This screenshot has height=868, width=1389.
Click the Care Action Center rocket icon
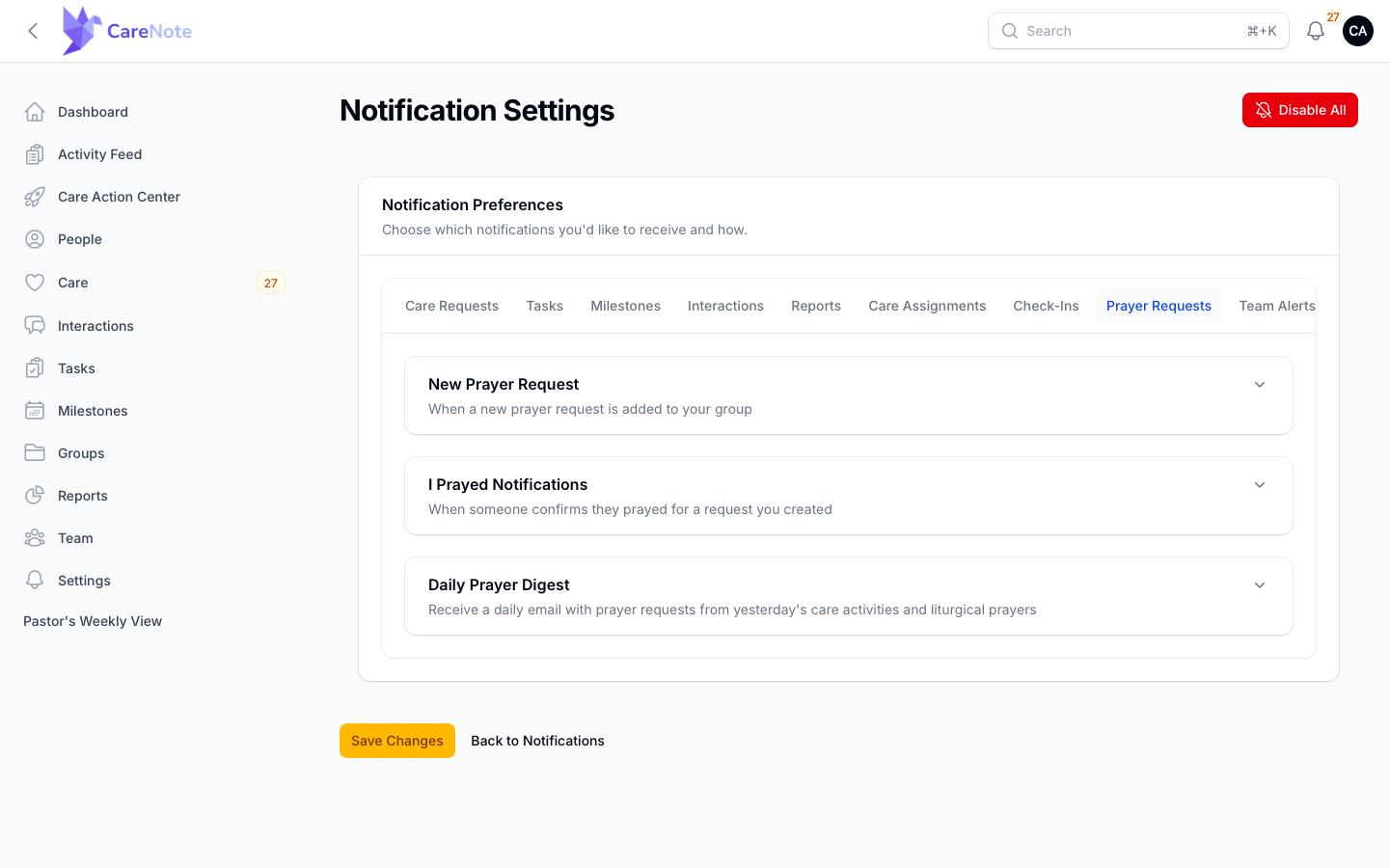[35, 197]
